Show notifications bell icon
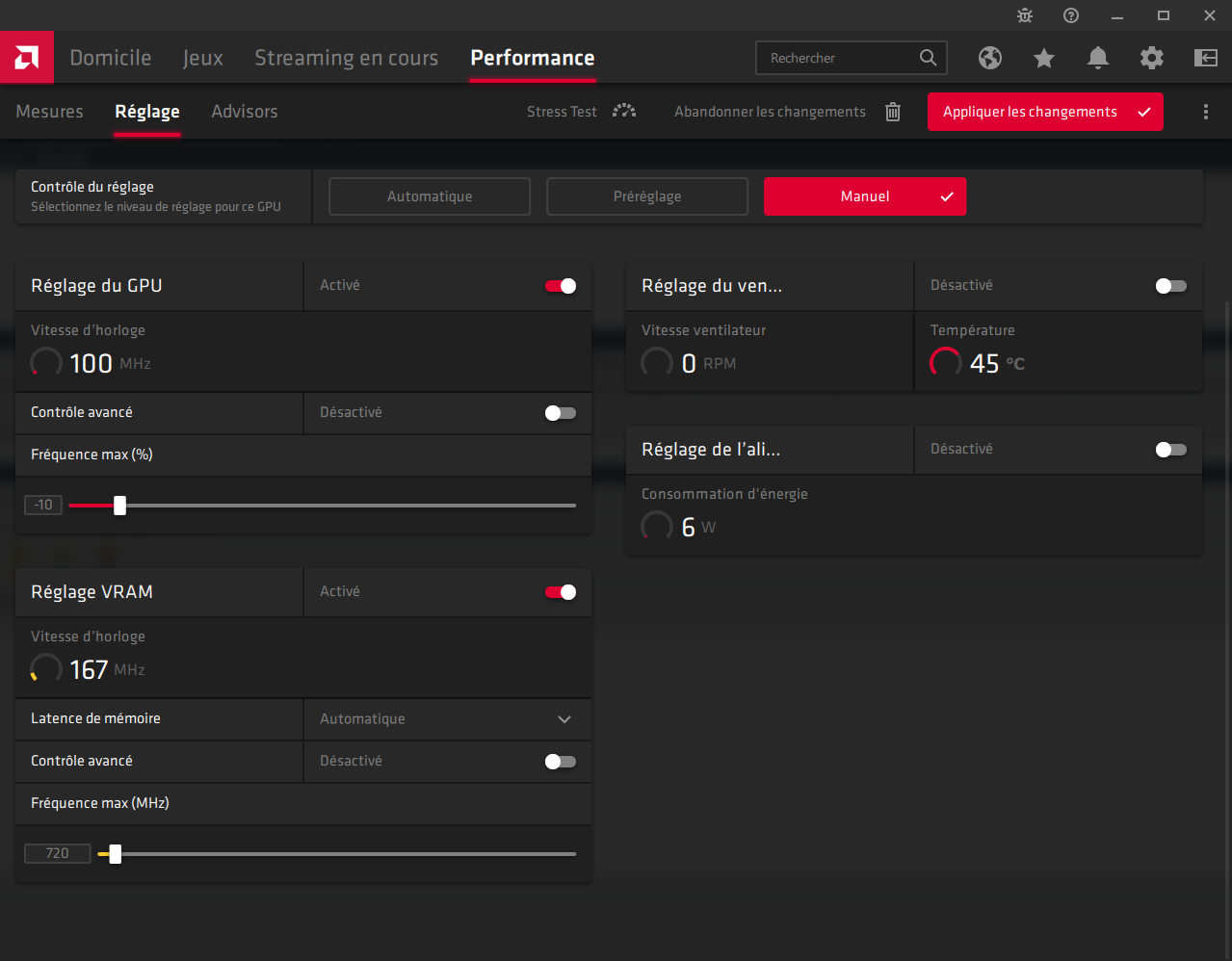Viewport: 1232px width, 961px height. click(x=1097, y=58)
